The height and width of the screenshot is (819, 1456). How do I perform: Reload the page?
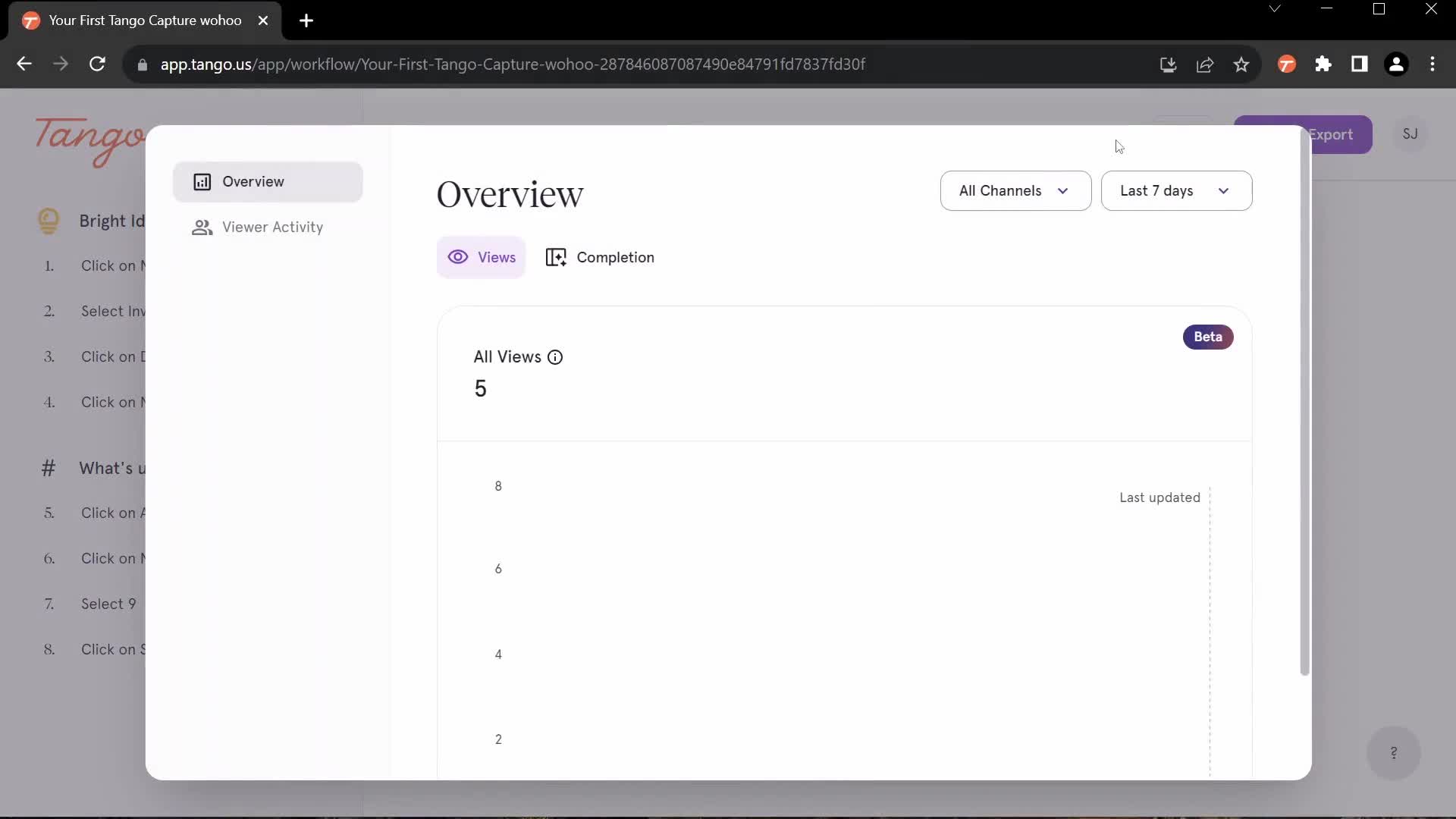point(97,64)
